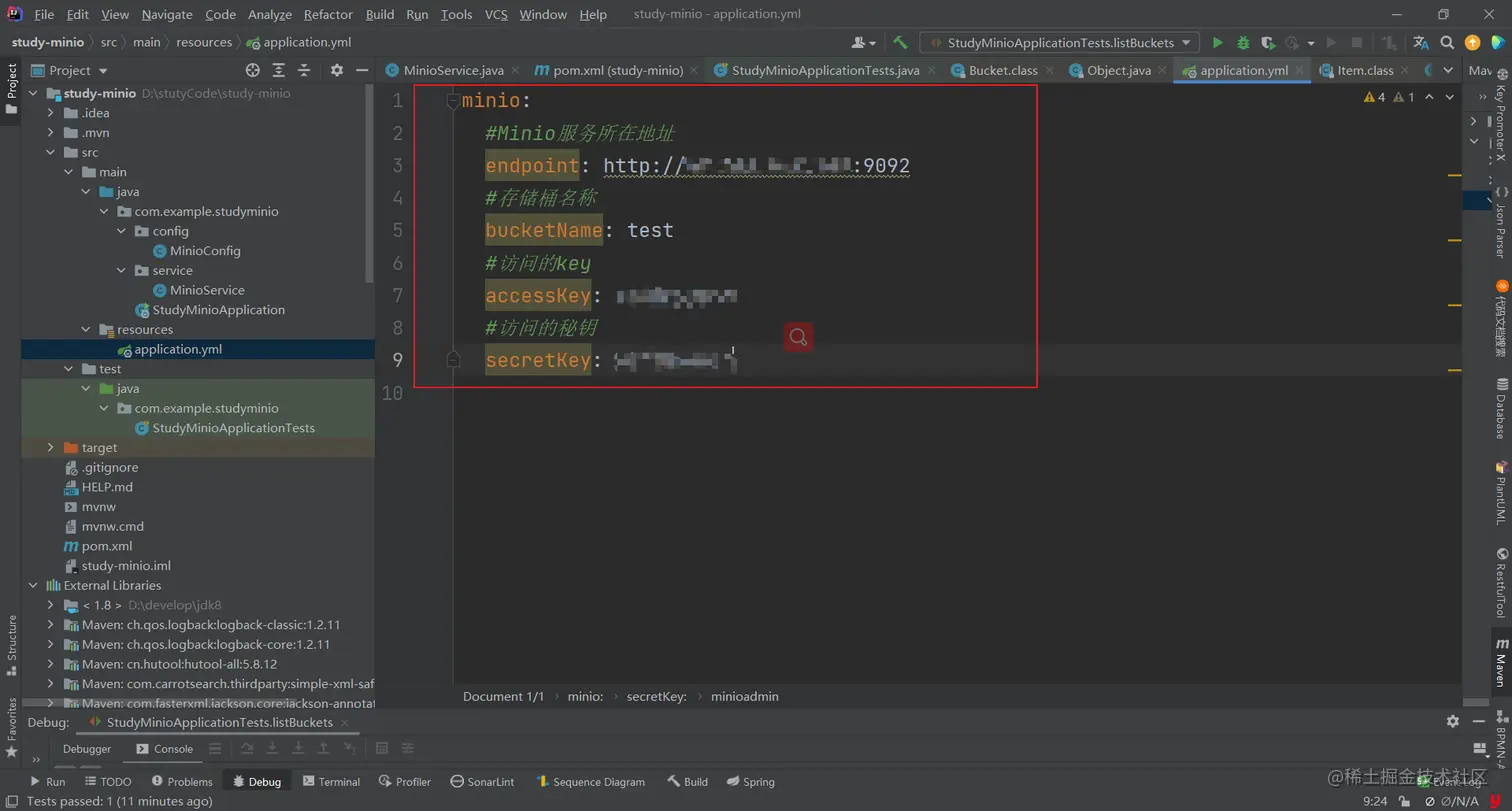This screenshot has width=1512, height=811.
Task: Run with coverage shield icon
Action: click(1268, 43)
